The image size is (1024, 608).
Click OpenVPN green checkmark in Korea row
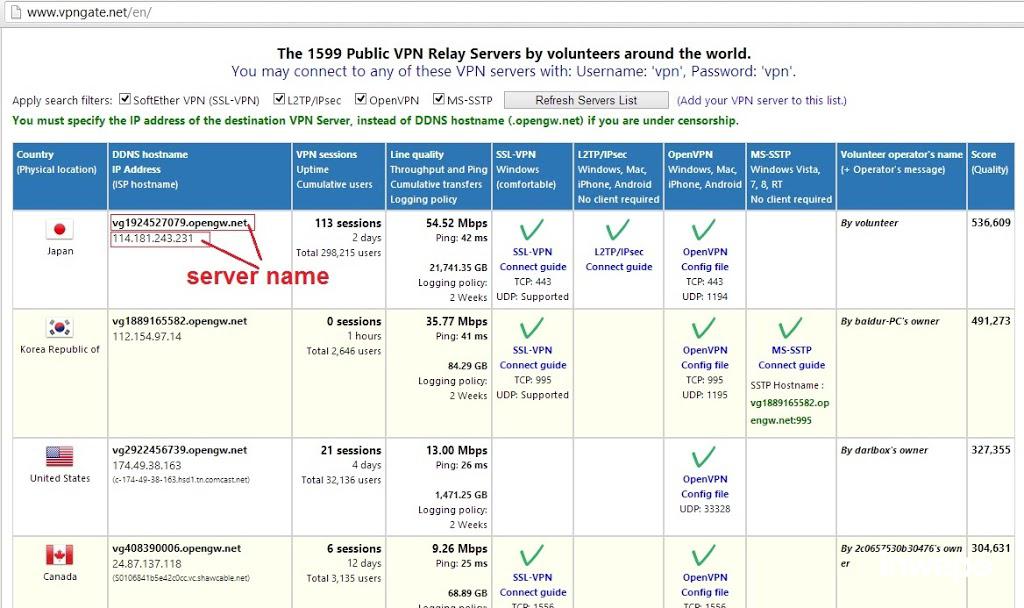[x=704, y=328]
